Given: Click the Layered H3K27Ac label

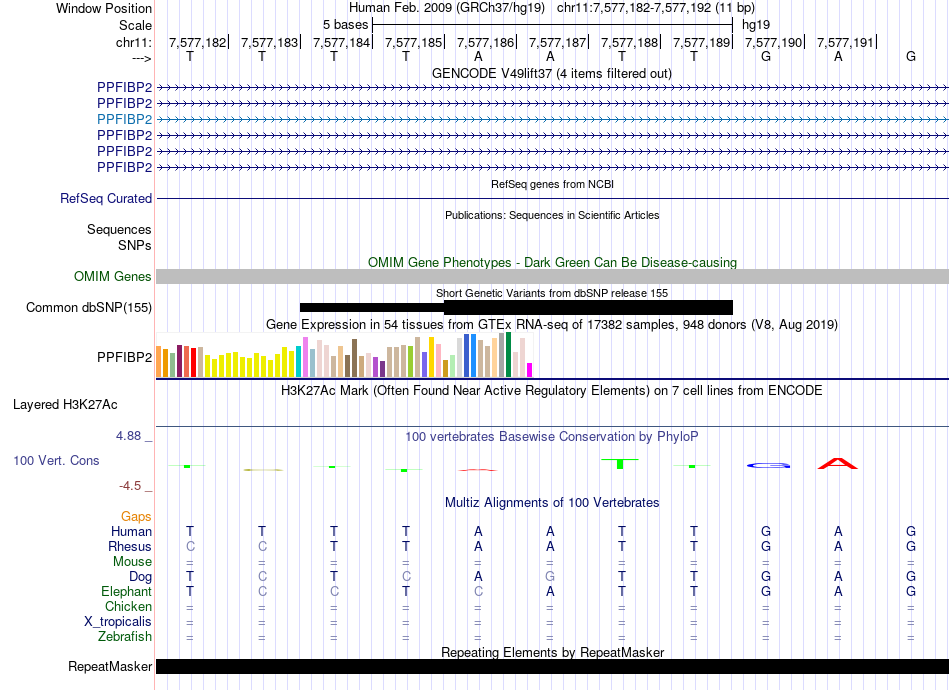Looking at the screenshot, I should pyautogui.click(x=65, y=405).
